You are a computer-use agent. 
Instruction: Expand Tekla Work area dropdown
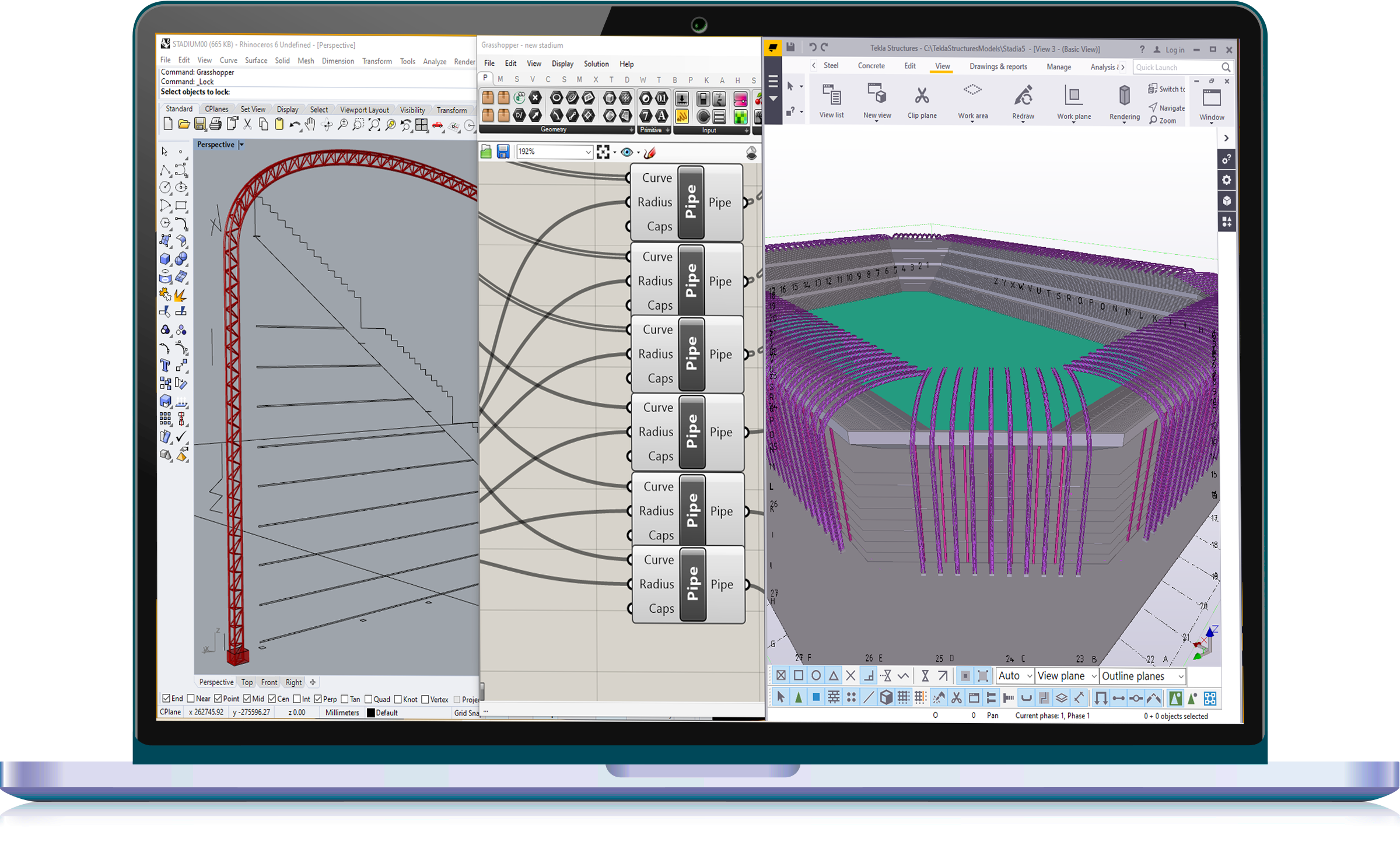[972, 121]
